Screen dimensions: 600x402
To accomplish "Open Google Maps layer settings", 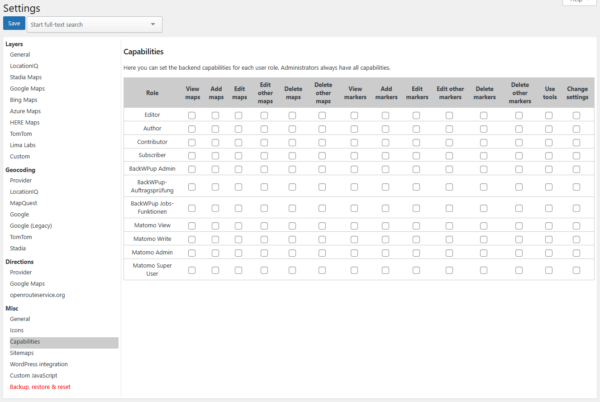I will coord(28,88).
